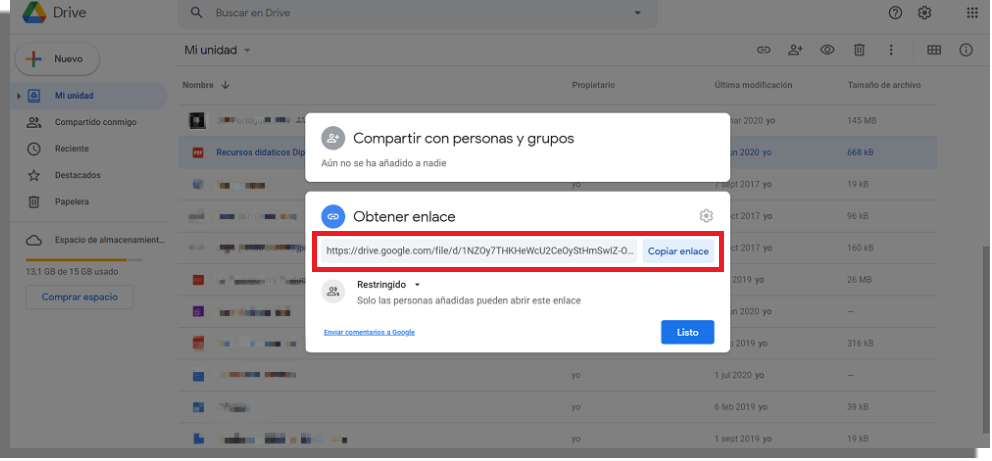Click the preview eye toolbar icon
Screen dimensions: 992x461
pyautogui.click(x=828, y=51)
